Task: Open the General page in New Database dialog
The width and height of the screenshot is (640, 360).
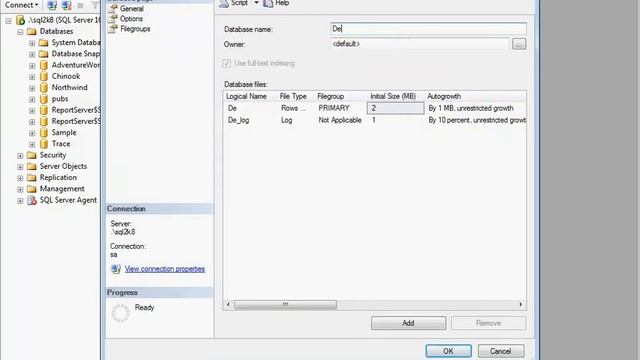Action: tap(131, 9)
